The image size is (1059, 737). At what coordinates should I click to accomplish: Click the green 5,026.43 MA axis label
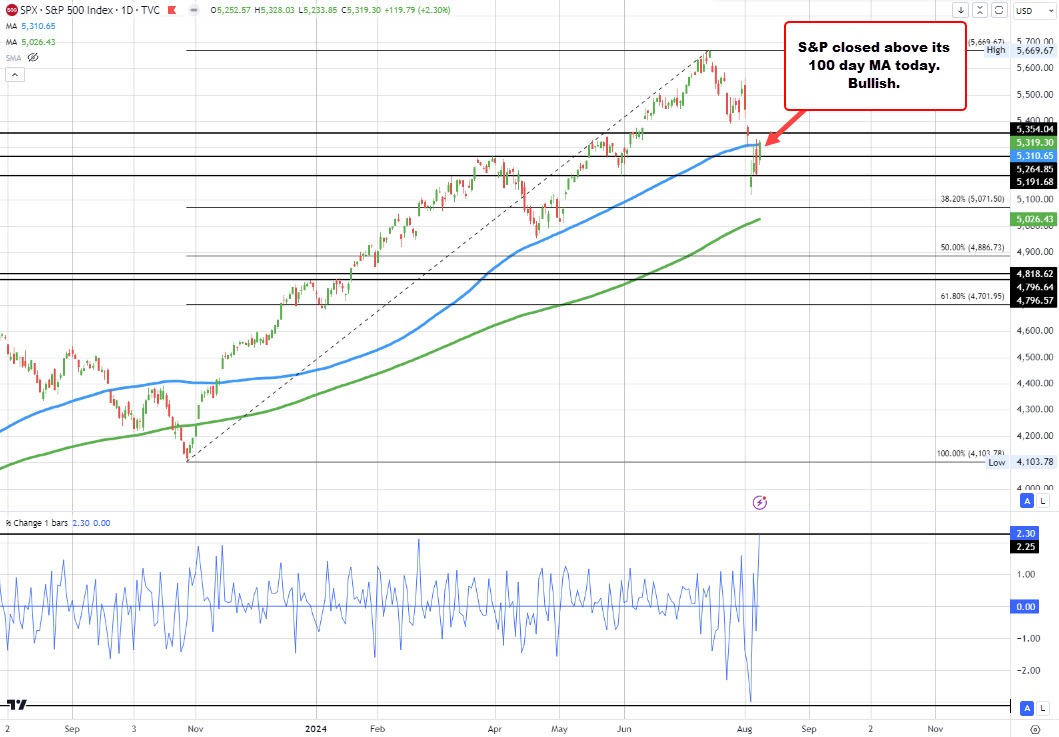tap(1032, 219)
